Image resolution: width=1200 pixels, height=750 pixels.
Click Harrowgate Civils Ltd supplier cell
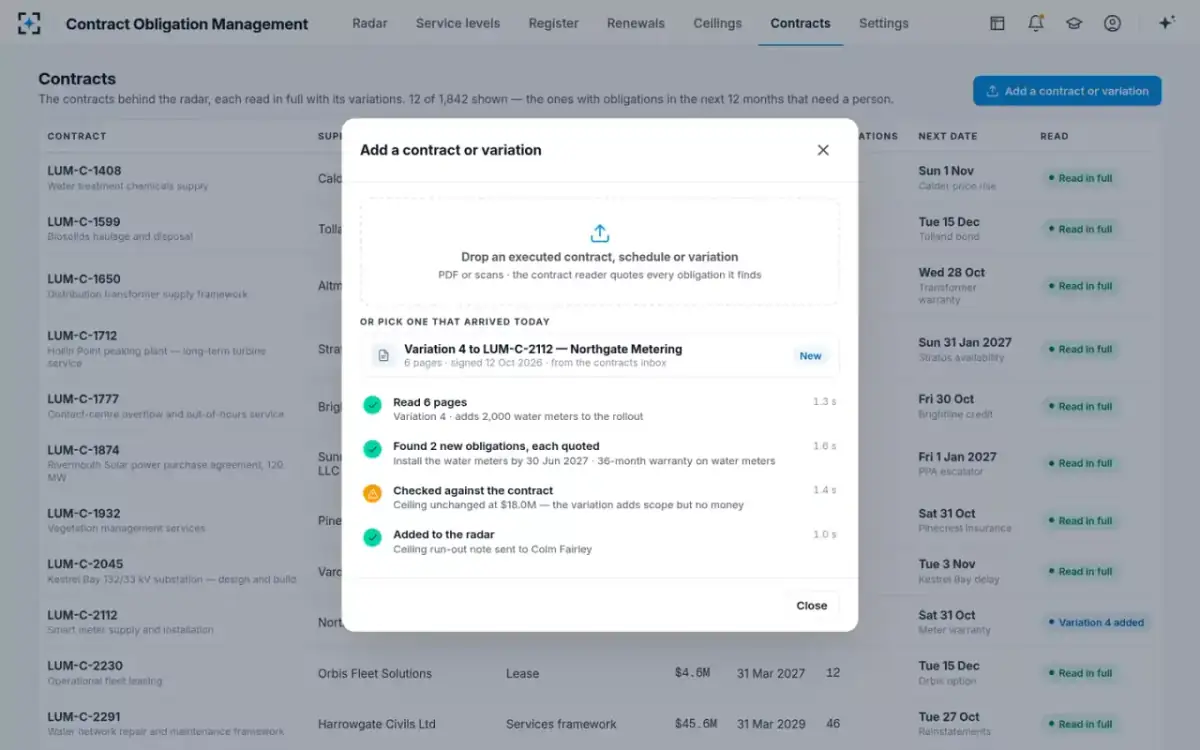(377, 724)
